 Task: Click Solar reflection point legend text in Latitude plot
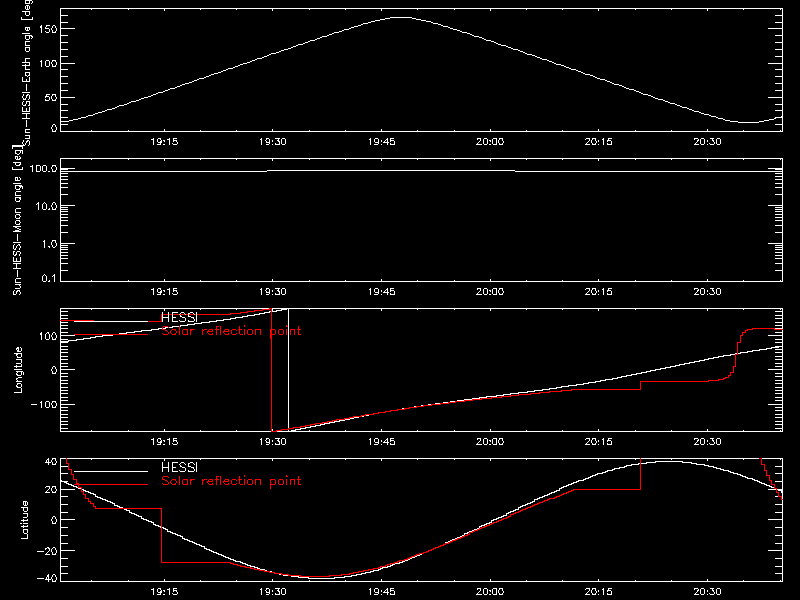tap(231, 481)
